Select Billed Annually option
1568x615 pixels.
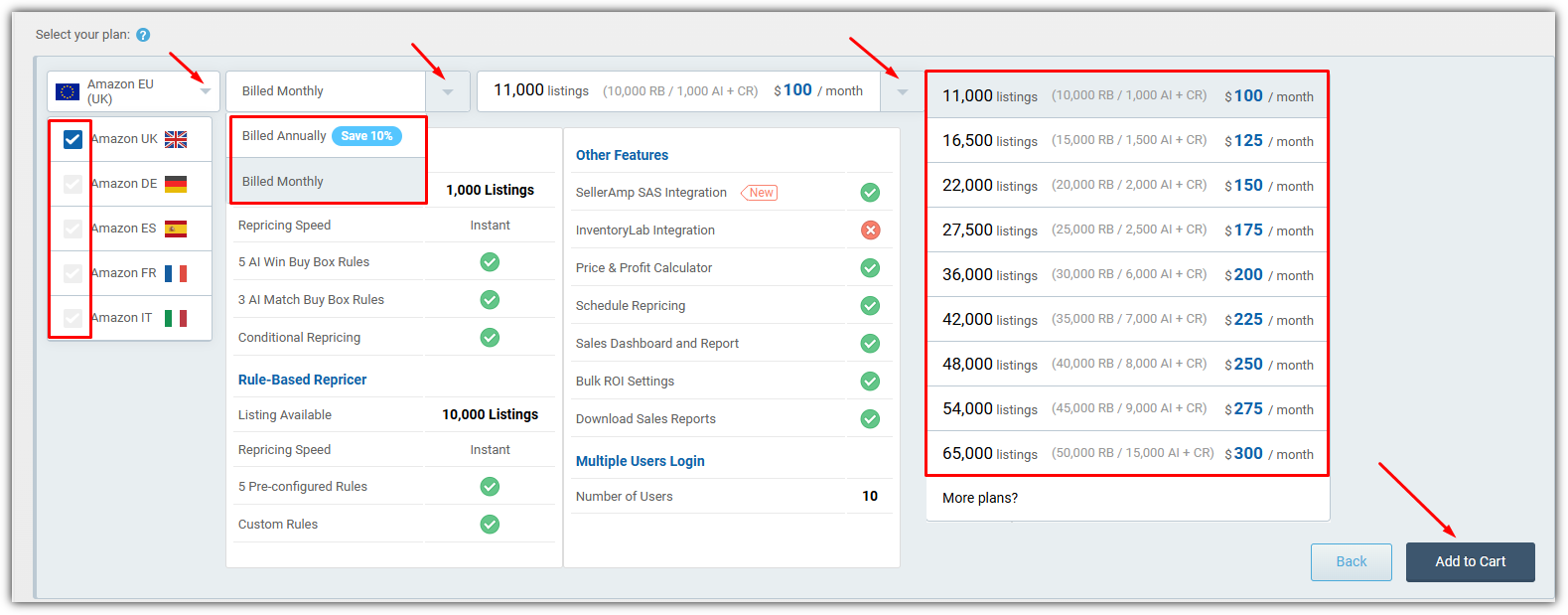[x=328, y=136]
